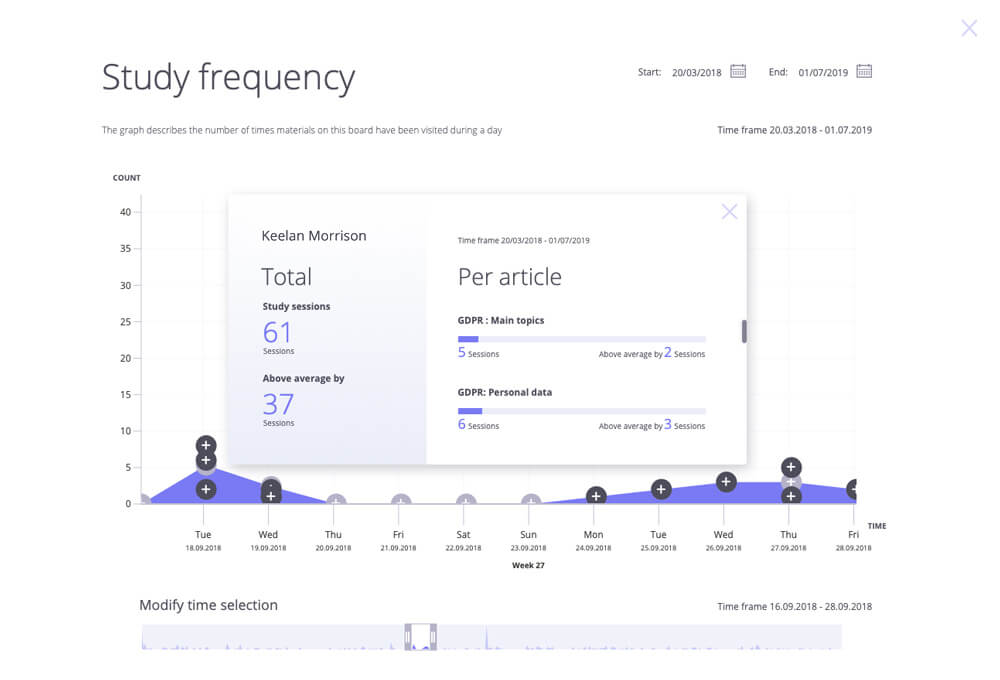The width and height of the screenshot is (1000, 680).
Task: Click the faded plus marker on Fri 21.09.2018
Action: point(401,499)
